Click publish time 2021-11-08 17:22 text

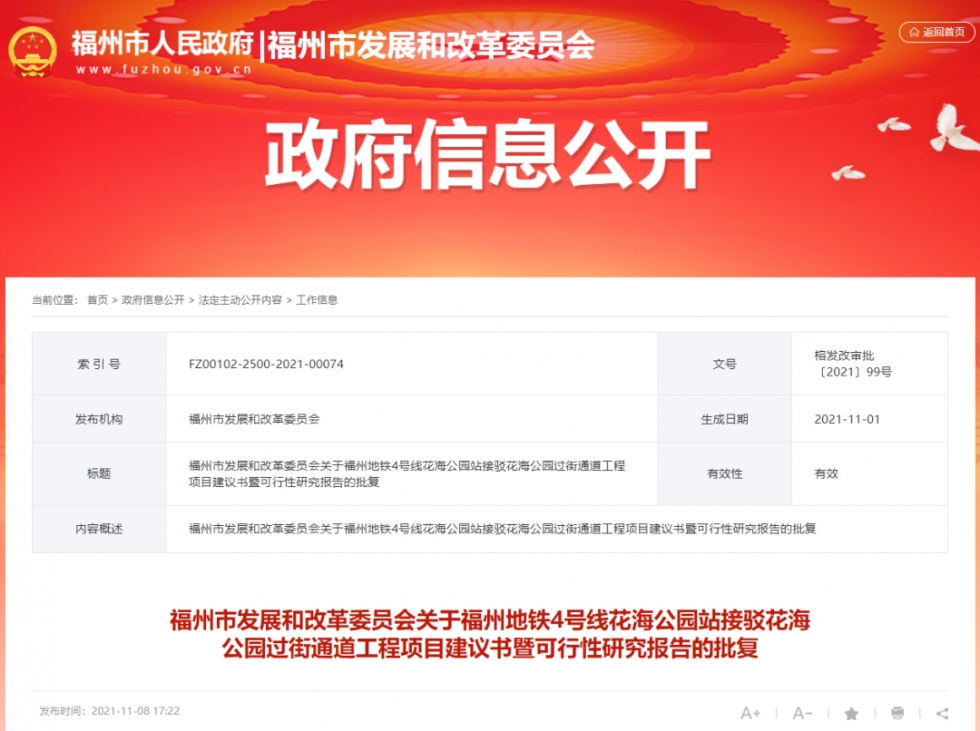pos(109,711)
